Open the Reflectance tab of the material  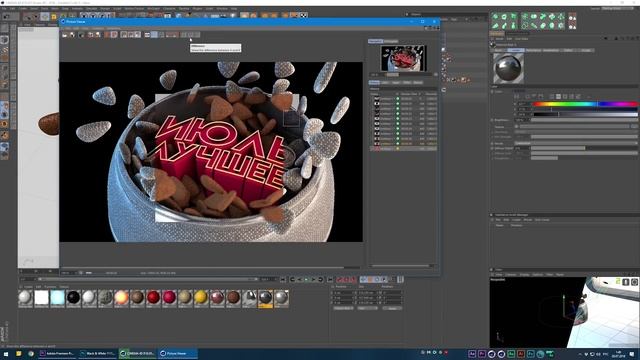click(x=533, y=50)
